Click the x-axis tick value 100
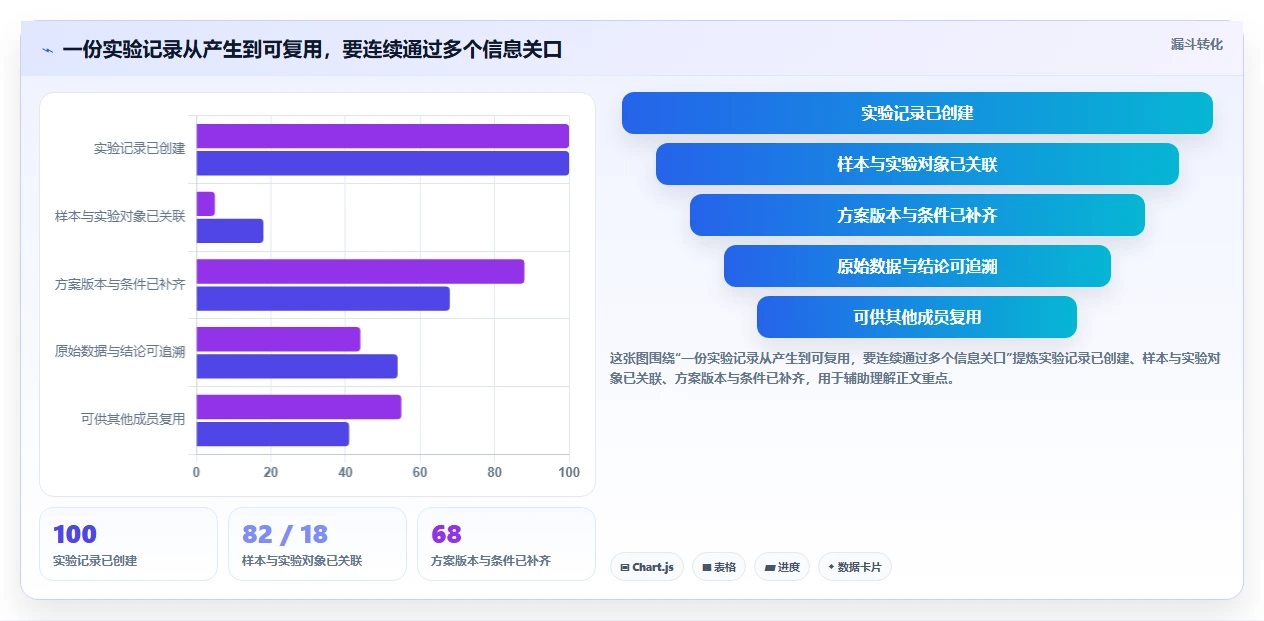The height and width of the screenshot is (621, 1264). click(569, 472)
